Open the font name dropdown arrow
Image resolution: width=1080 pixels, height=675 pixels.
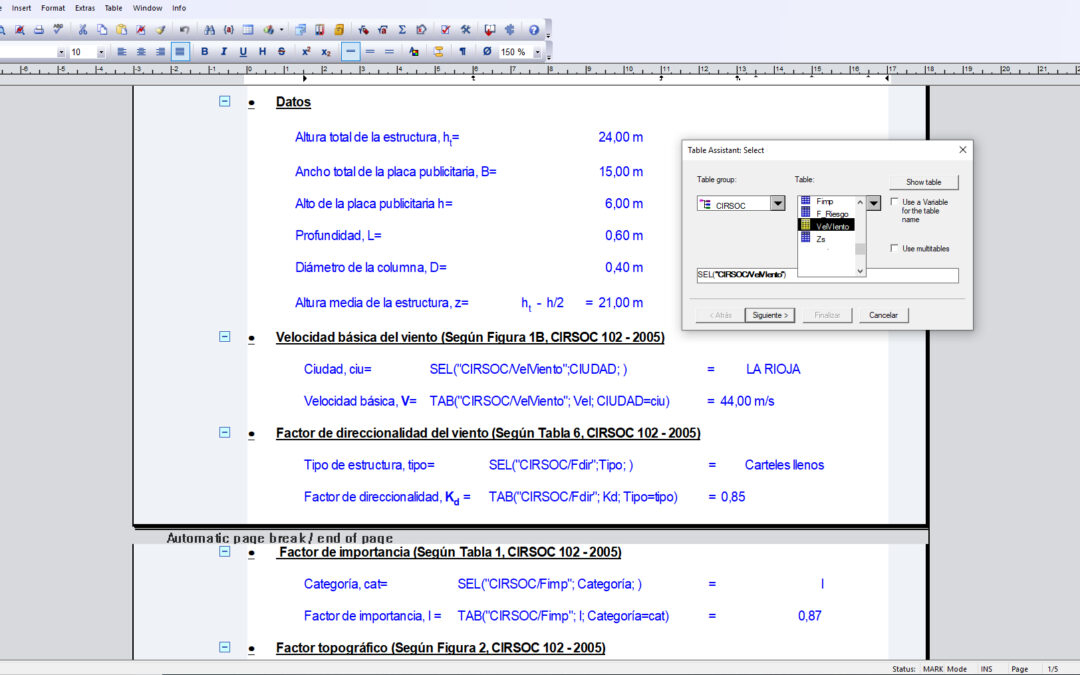point(61,52)
